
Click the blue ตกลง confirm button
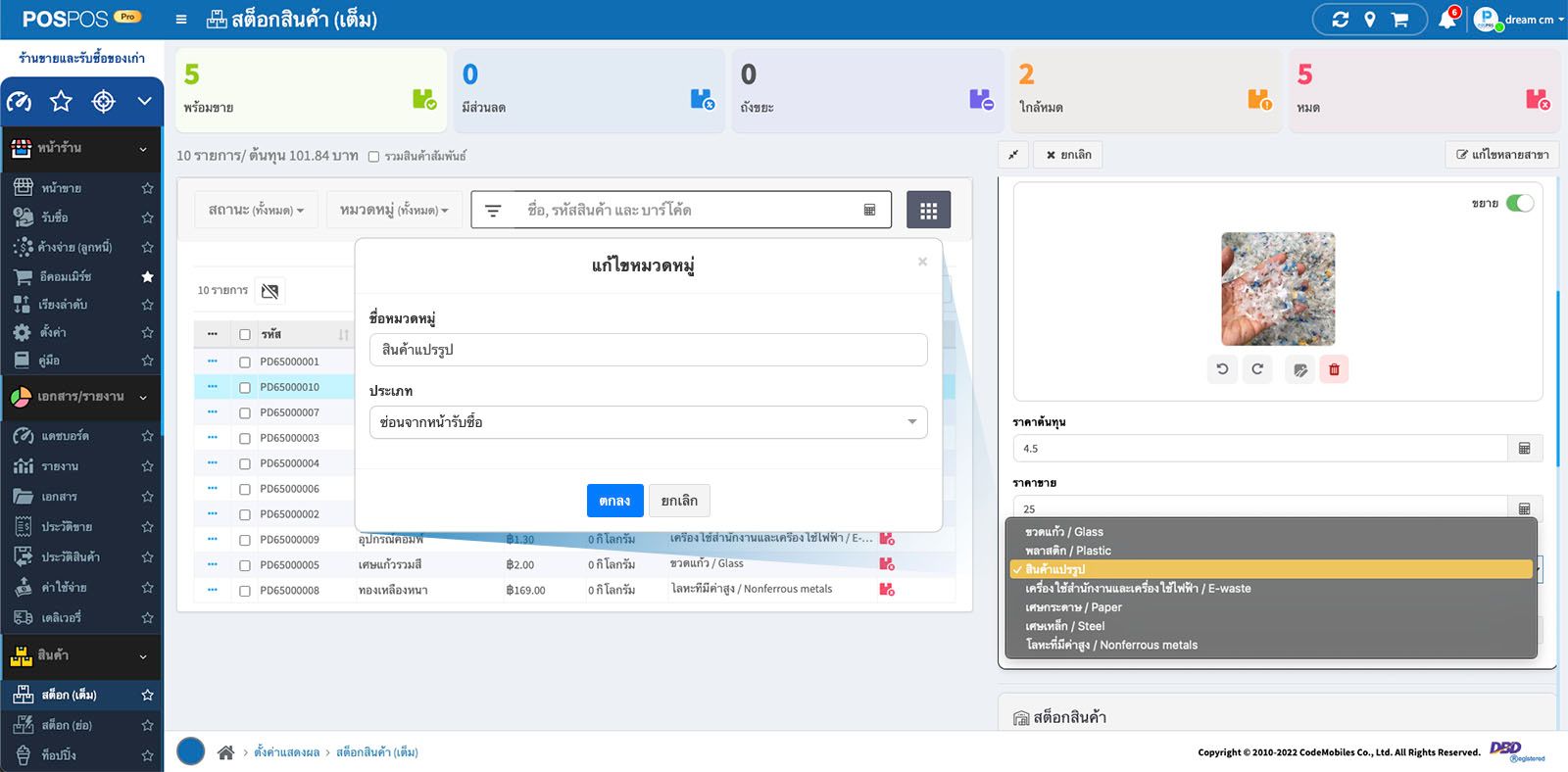pos(614,501)
